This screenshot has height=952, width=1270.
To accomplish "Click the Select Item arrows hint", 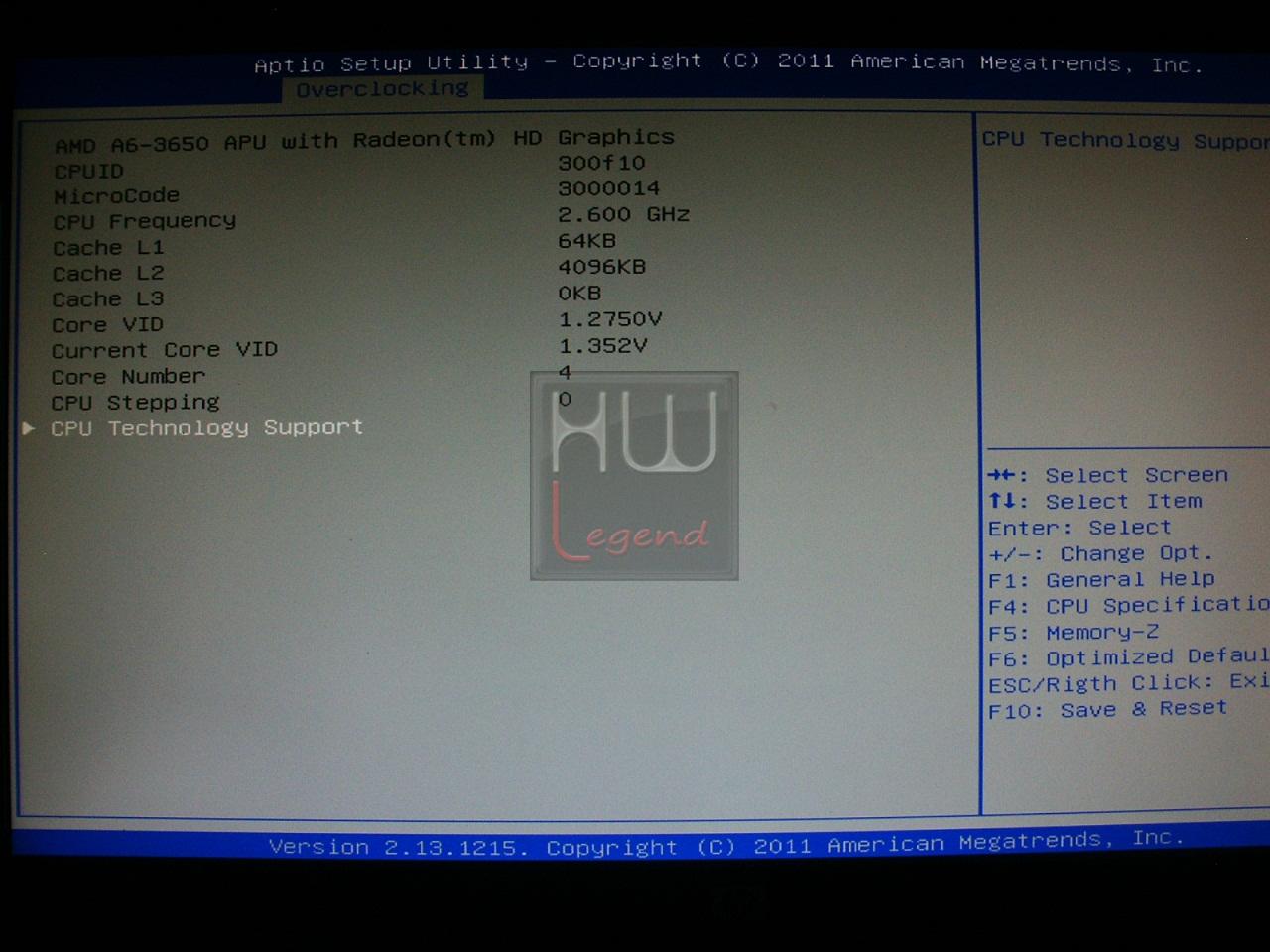I will point(1094,502).
